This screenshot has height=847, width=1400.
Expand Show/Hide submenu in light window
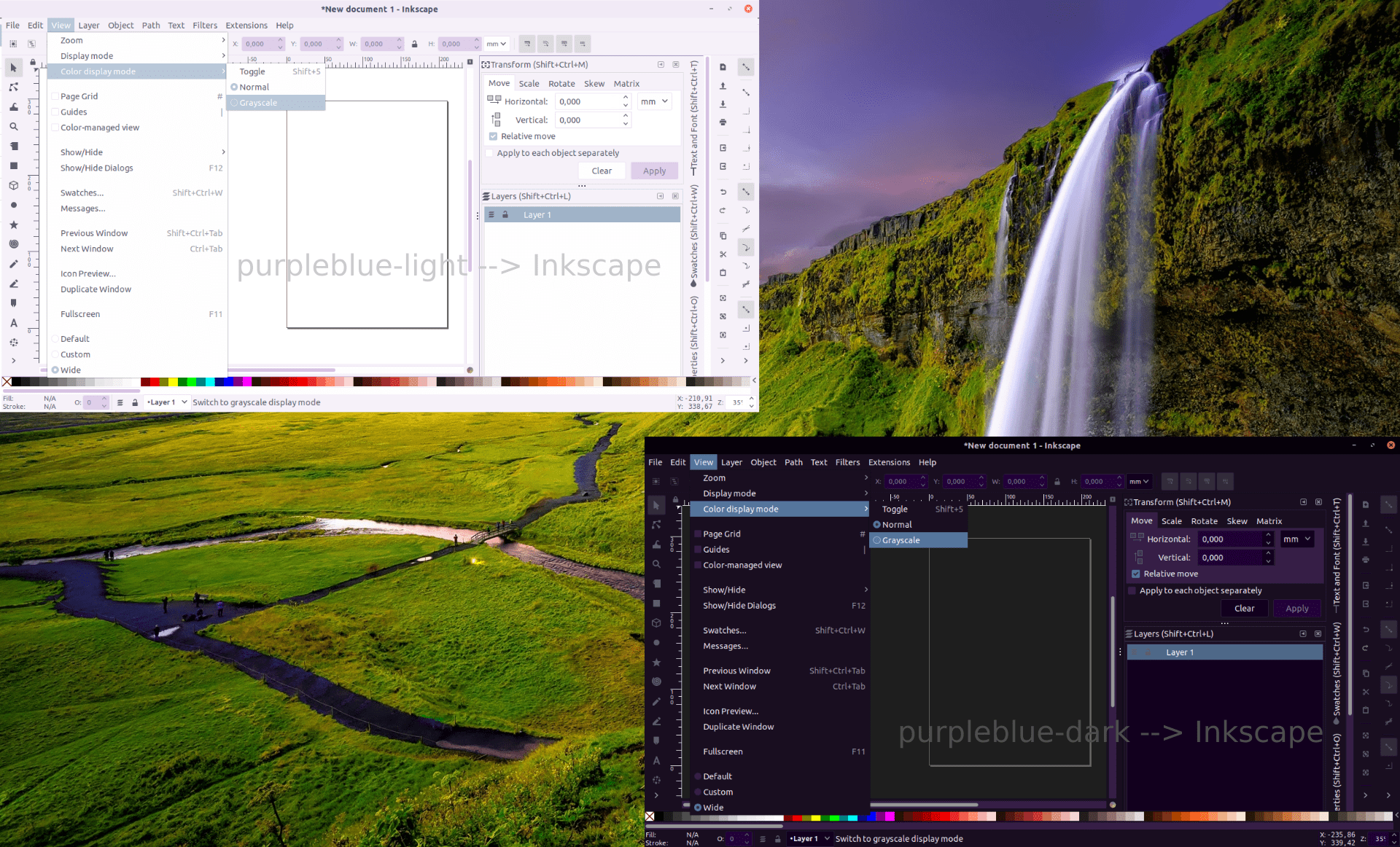tap(137, 152)
